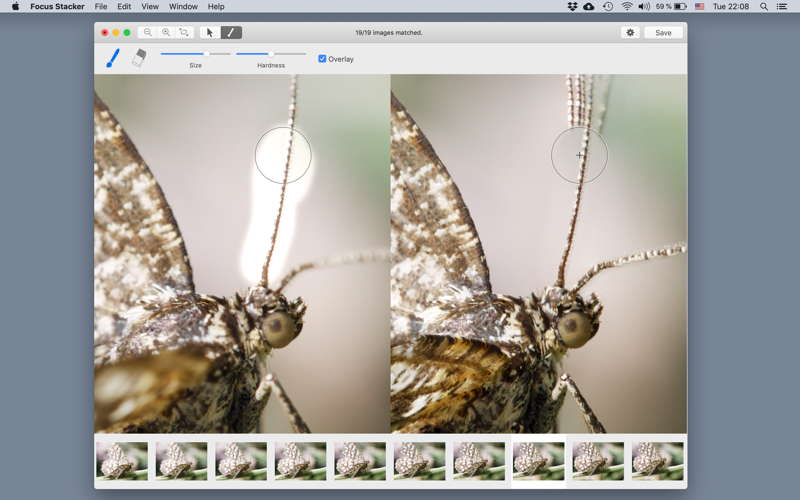Uncheck the Overlay checkbox
Image resolution: width=800 pixels, height=500 pixels.
pos(322,59)
